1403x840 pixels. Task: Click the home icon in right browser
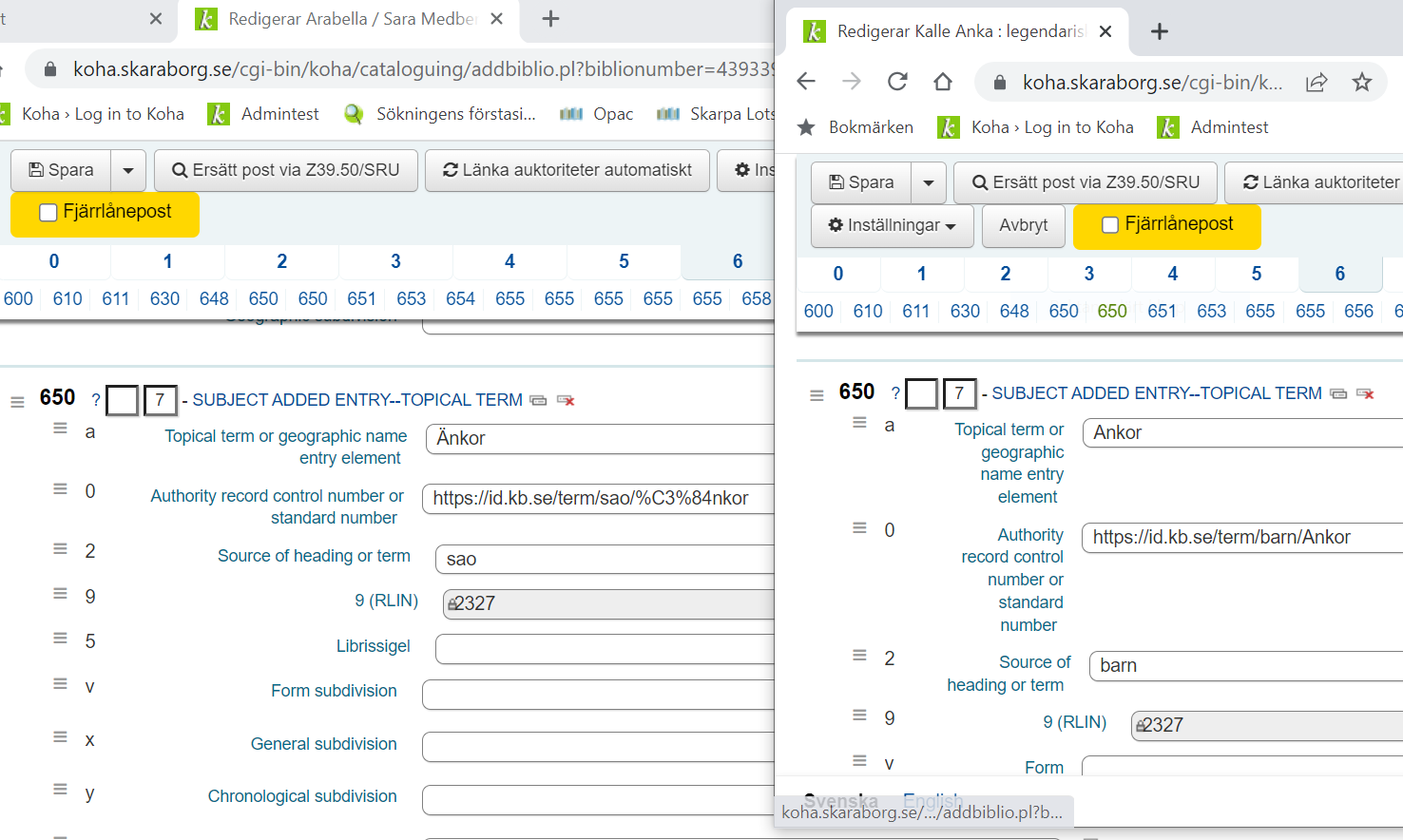943,82
